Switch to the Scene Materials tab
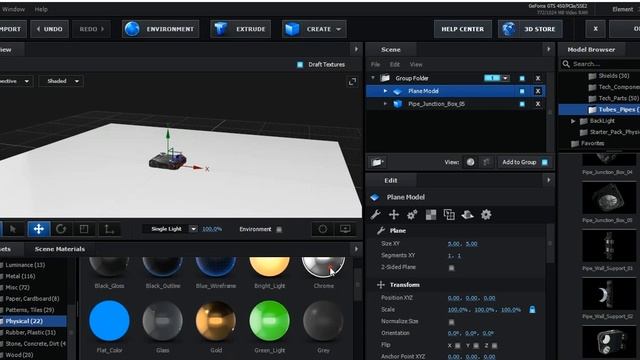 click(60, 249)
